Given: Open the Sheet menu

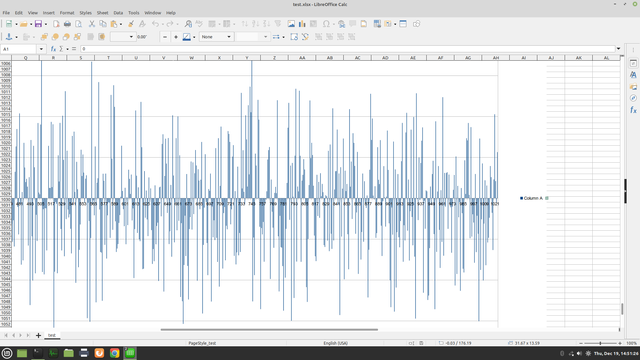Looking at the screenshot, I should pos(102,13).
